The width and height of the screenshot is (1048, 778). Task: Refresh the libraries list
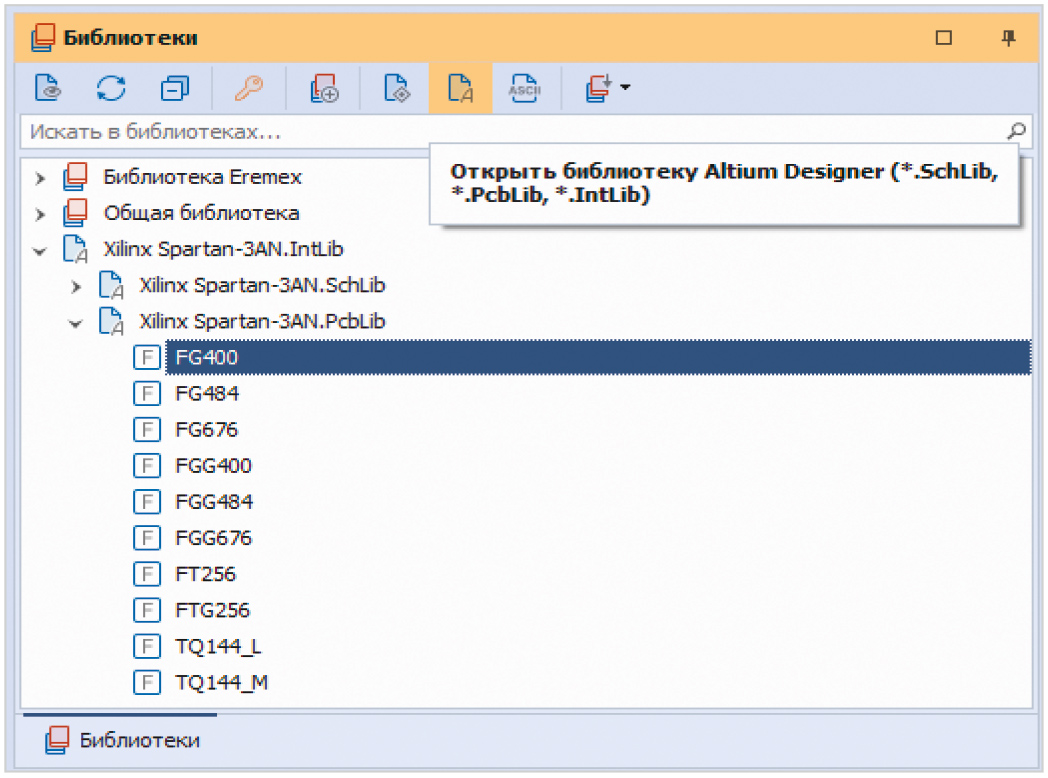click(x=111, y=88)
